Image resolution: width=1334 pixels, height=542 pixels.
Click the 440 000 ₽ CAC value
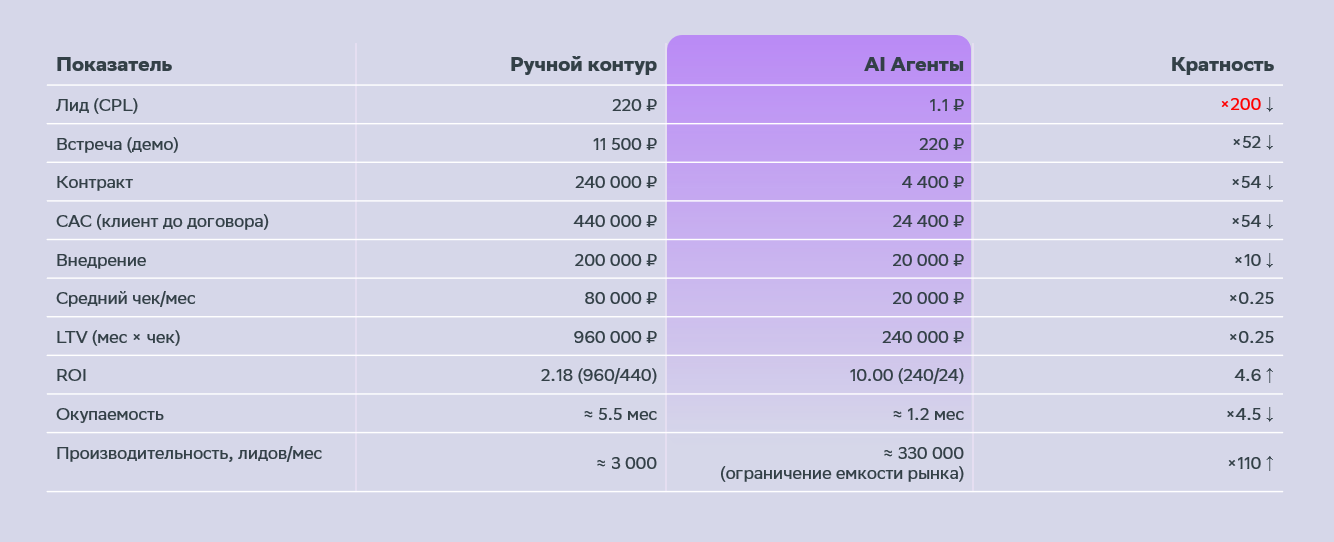click(616, 221)
